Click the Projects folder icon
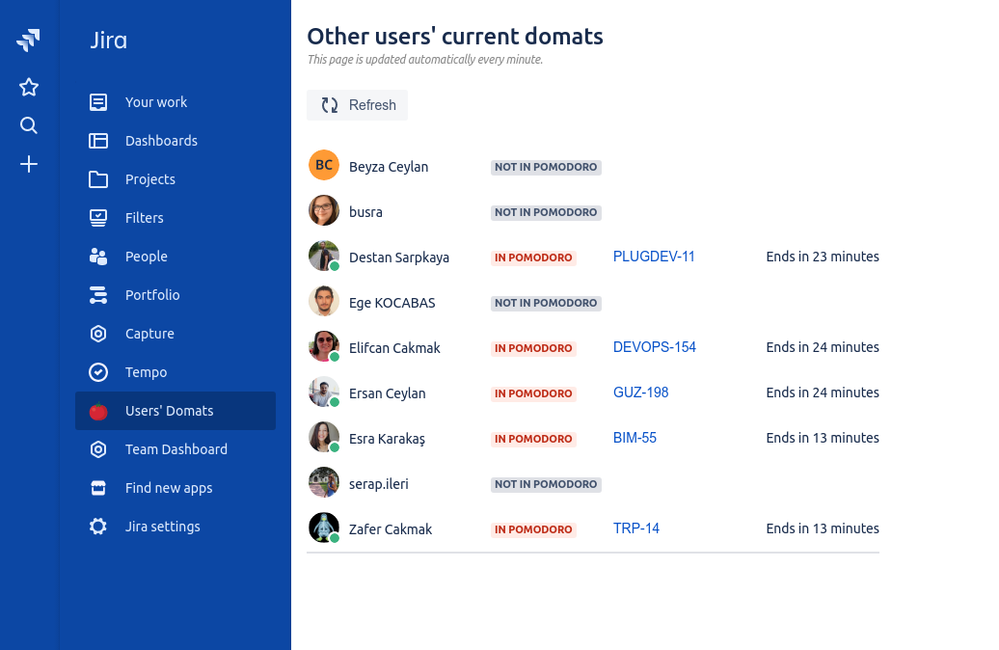999x650 pixels. pos(98,179)
